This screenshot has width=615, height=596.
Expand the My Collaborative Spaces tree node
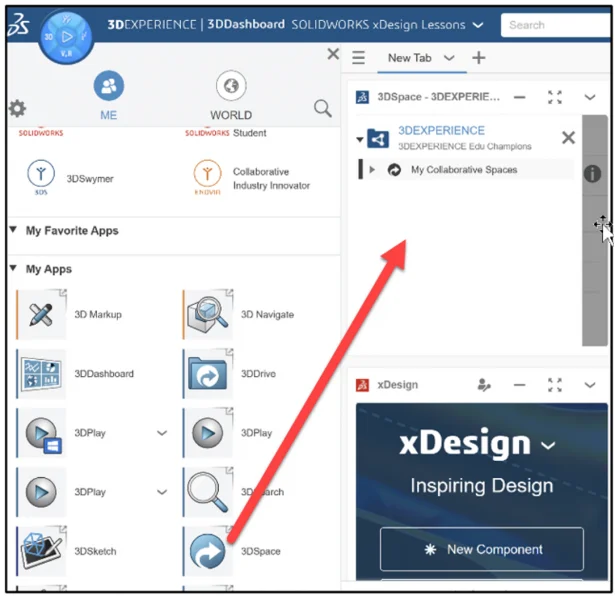[373, 170]
